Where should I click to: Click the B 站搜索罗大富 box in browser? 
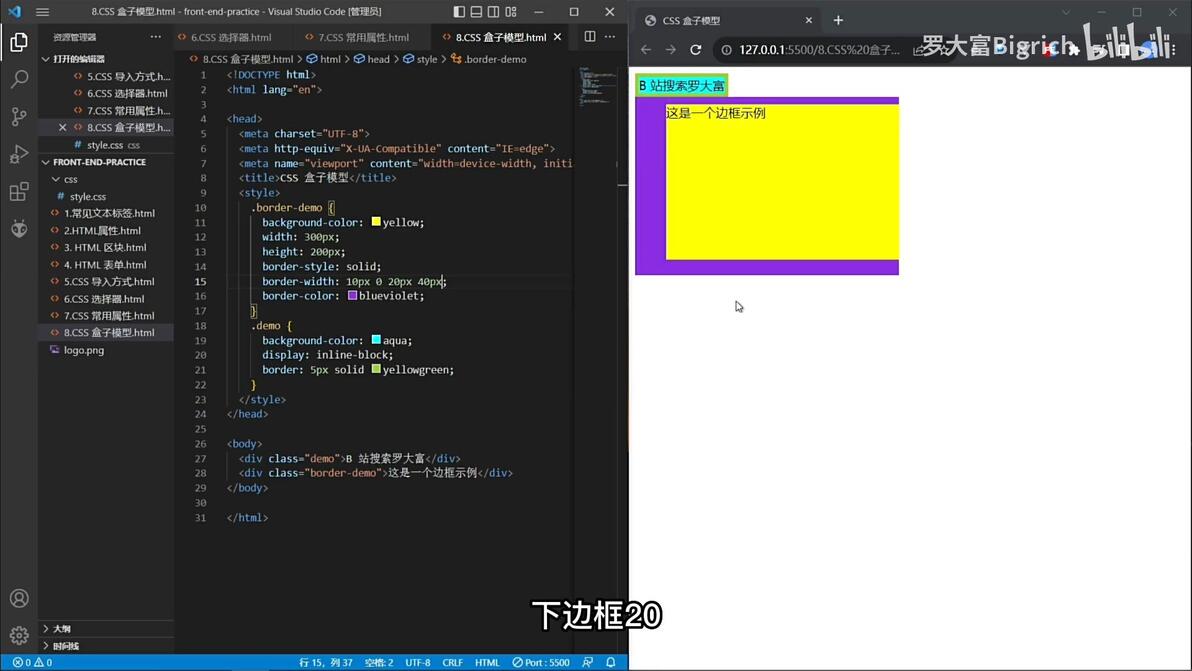[x=681, y=86]
